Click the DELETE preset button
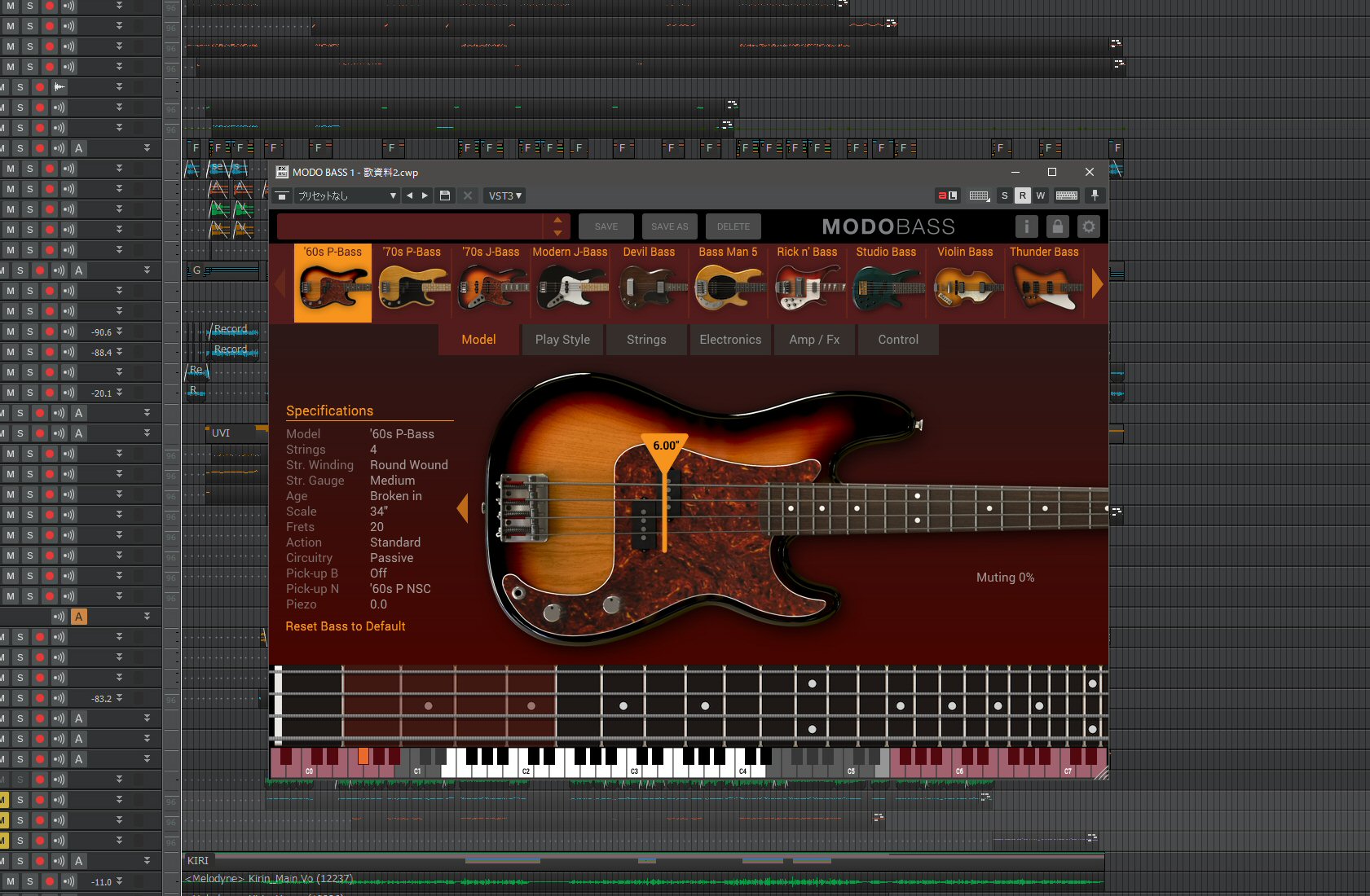 tap(733, 226)
